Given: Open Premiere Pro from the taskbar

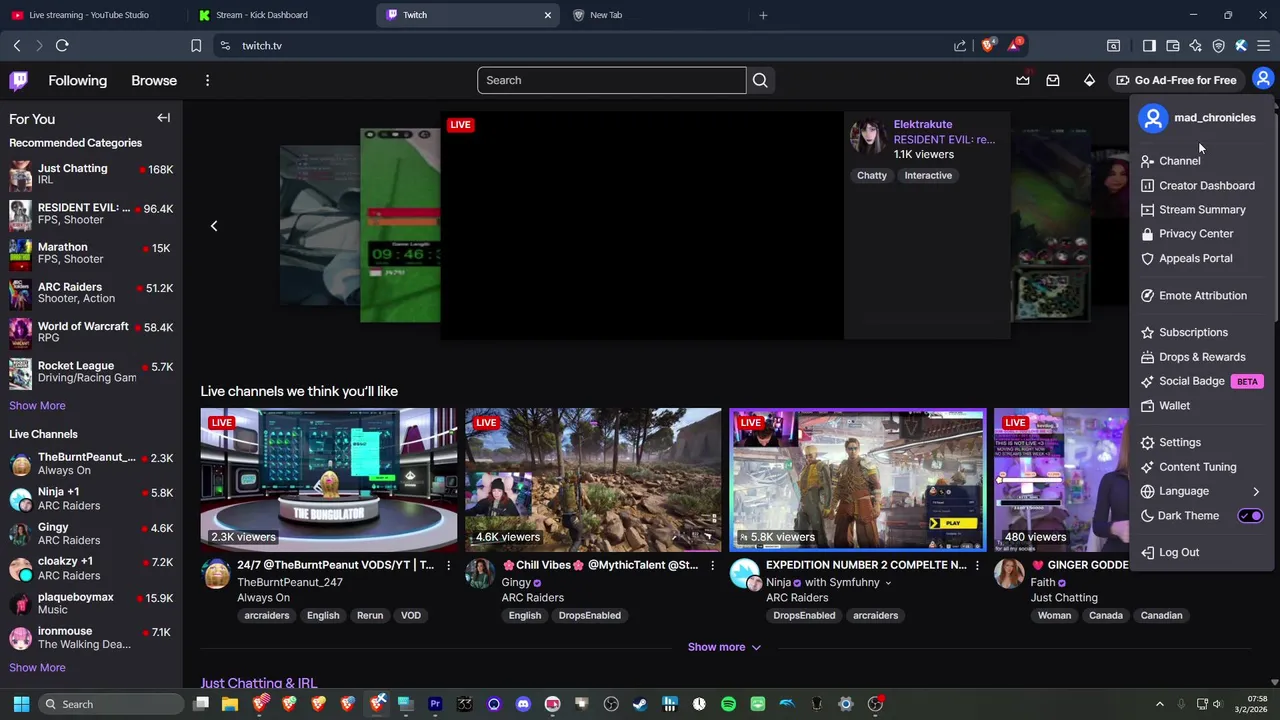Looking at the screenshot, I should point(435,704).
